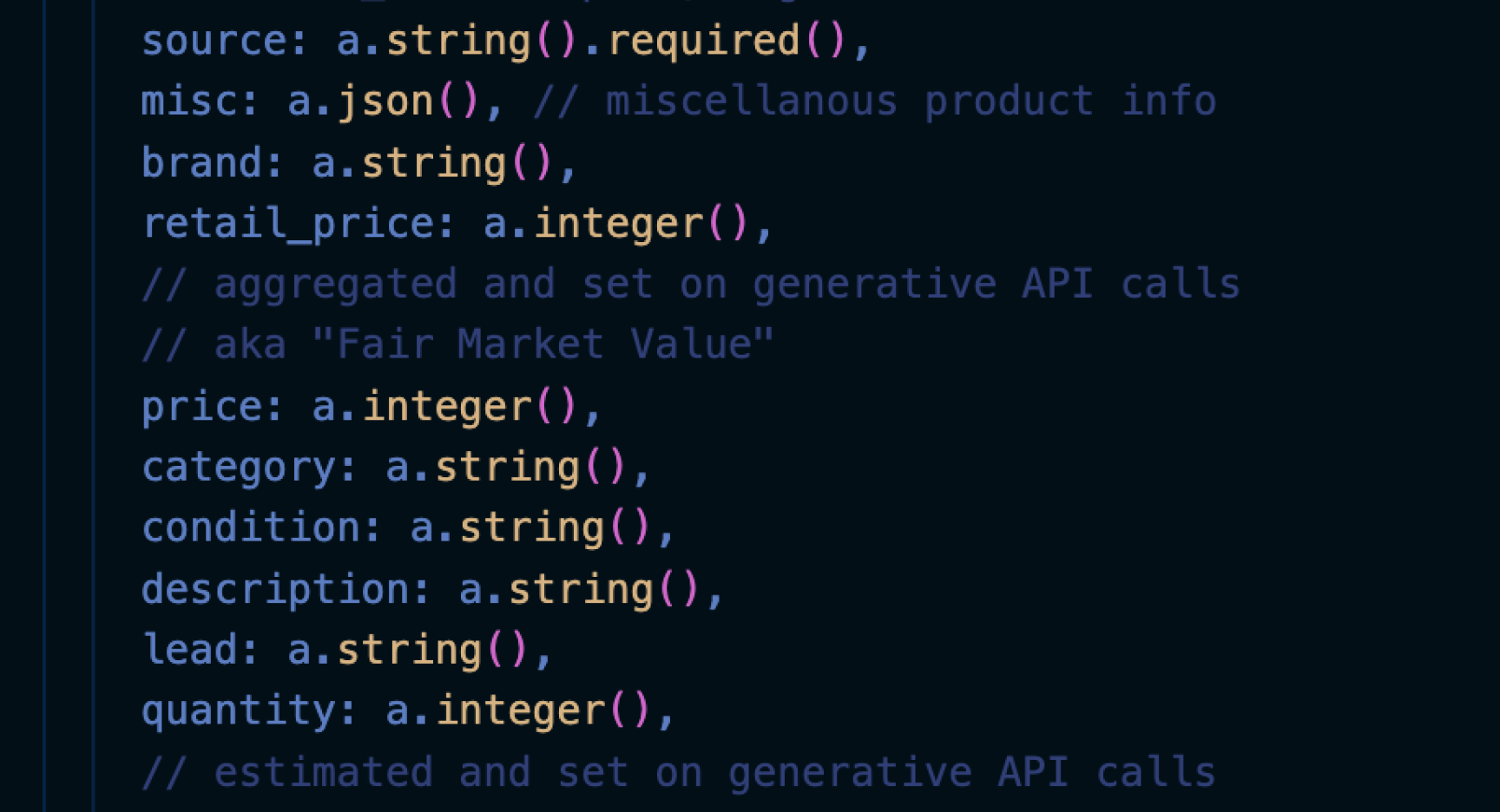
Task: Click 'string' on the description line
Action: pos(580,590)
